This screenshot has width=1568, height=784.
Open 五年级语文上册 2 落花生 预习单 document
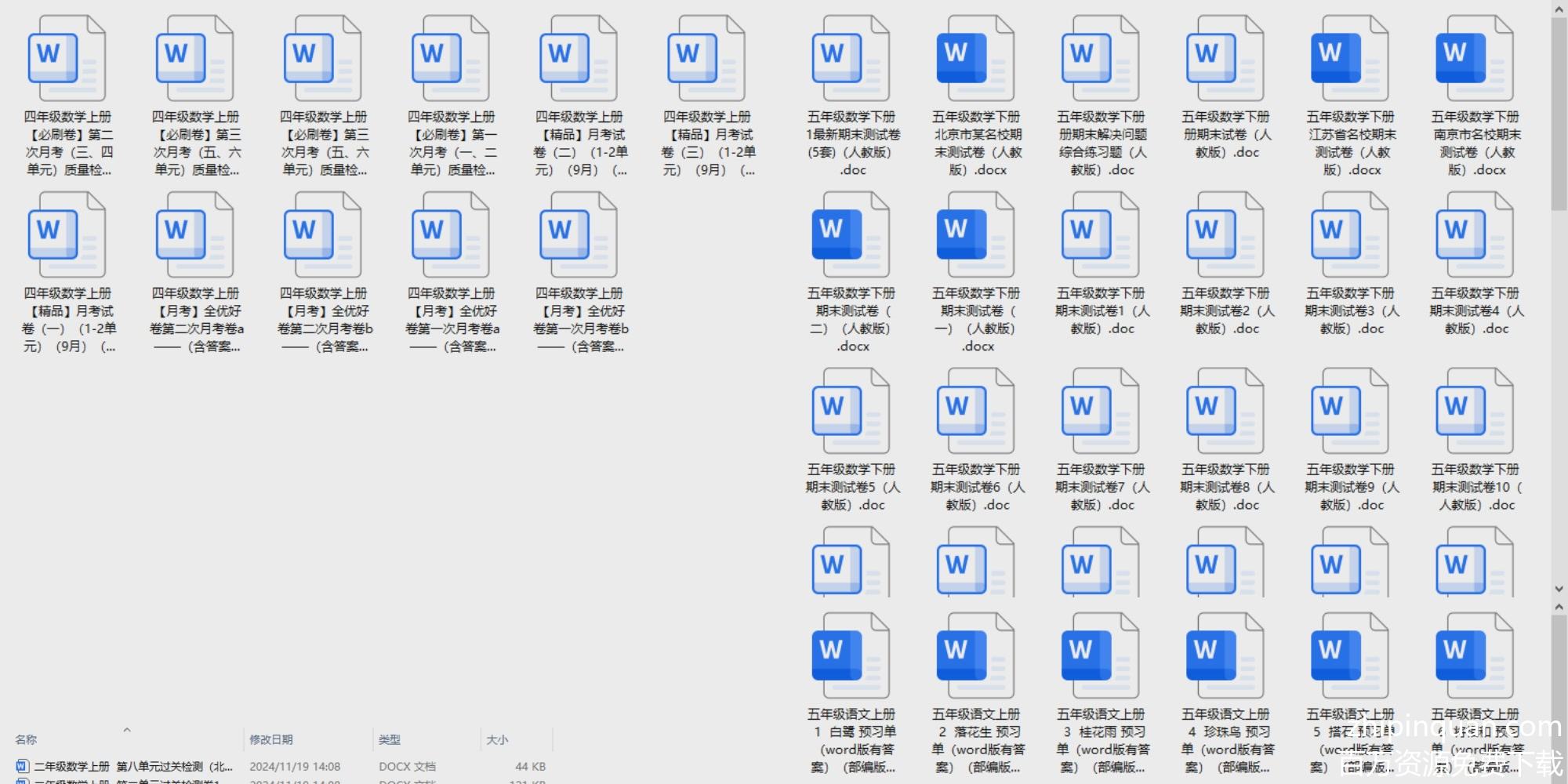[x=975, y=656]
